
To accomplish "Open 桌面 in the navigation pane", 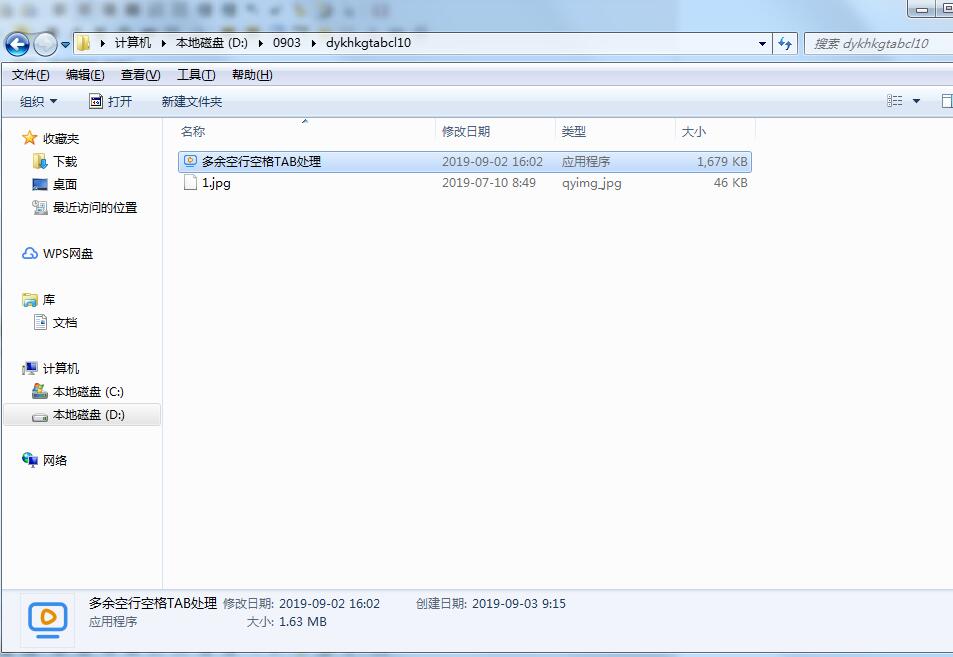I will coord(65,185).
